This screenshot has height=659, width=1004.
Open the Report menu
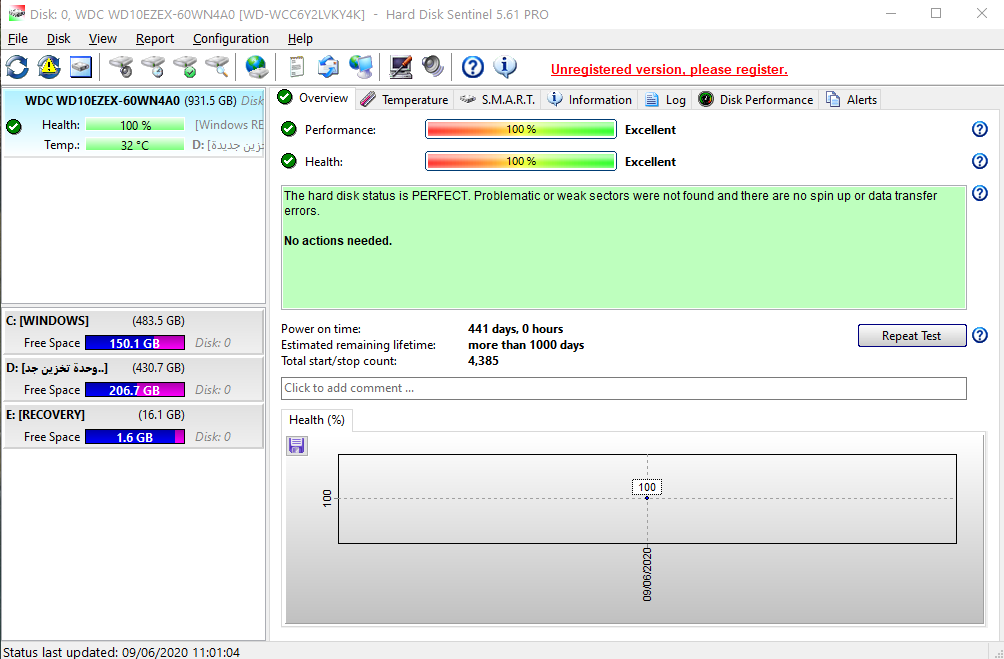pyautogui.click(x=155, y=38)
